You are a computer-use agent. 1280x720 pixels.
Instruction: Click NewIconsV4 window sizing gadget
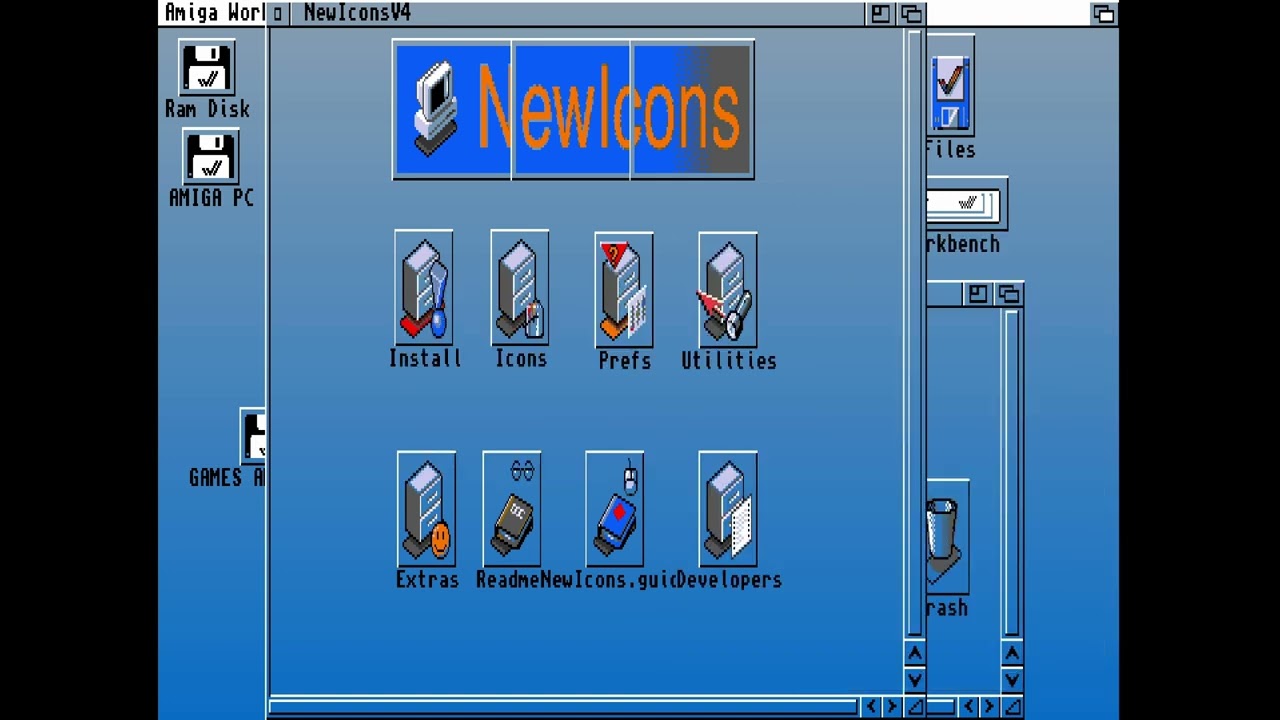click(914, 707)
